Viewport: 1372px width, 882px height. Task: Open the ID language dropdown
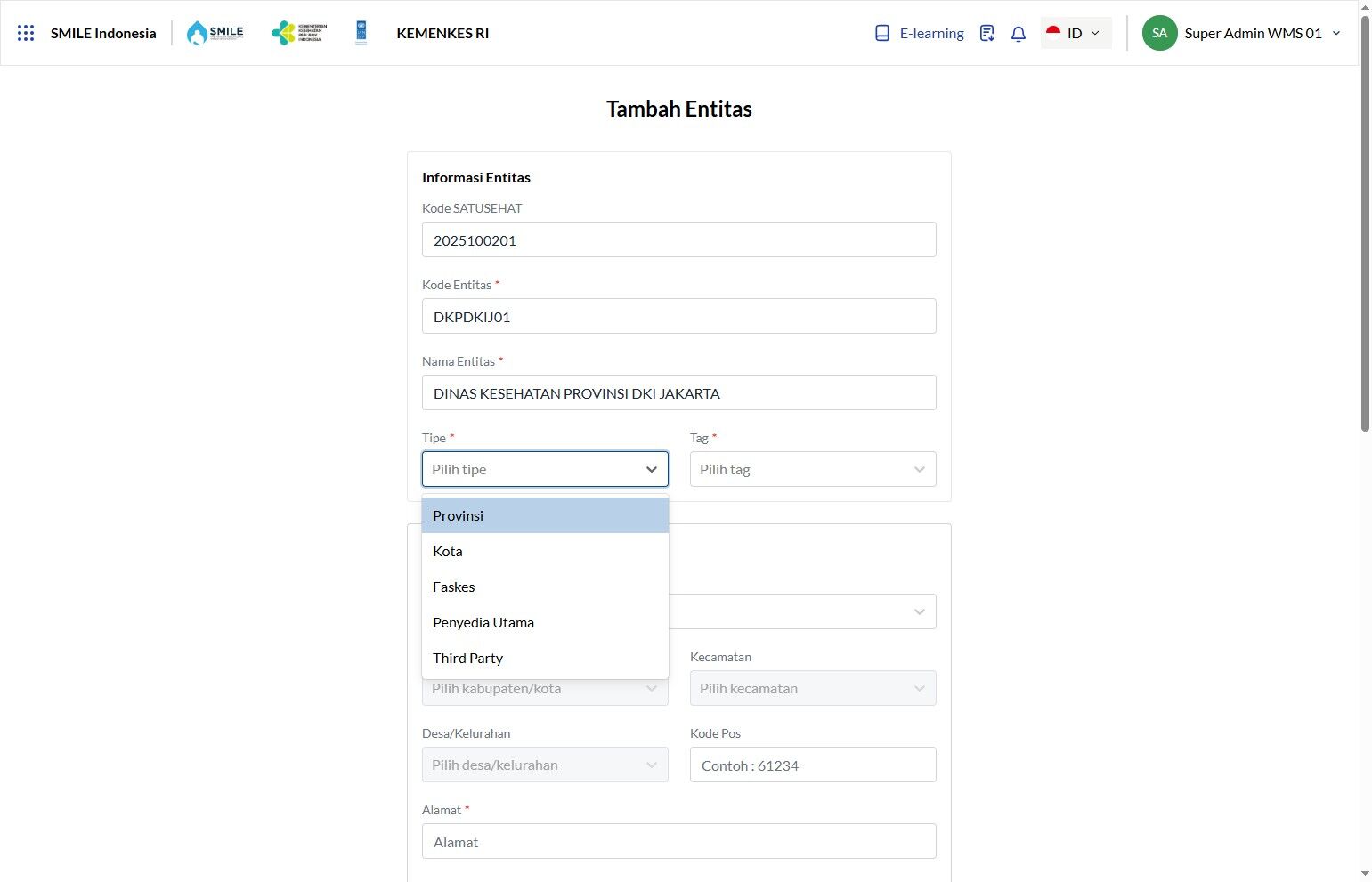point(1076,33)
